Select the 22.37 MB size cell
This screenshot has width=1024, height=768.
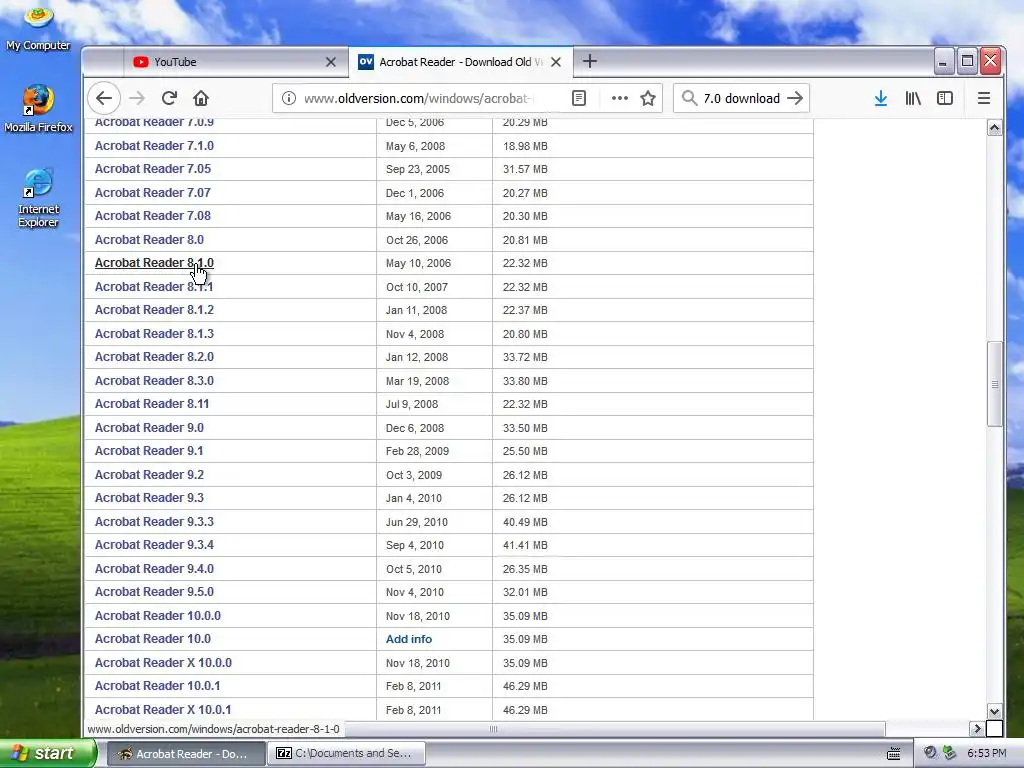[525, 310]
